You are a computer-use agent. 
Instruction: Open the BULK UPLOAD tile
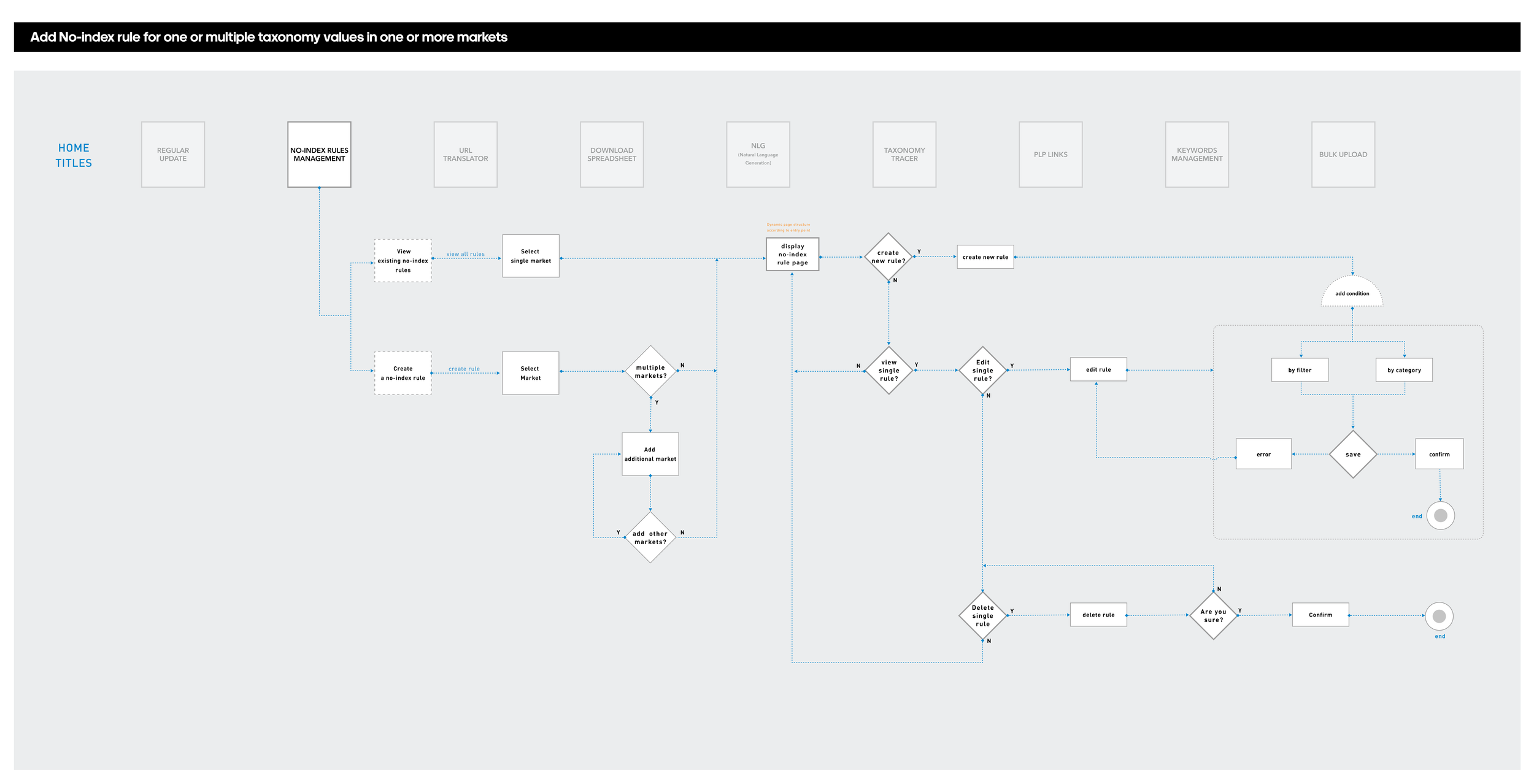tap(1343, 155)
